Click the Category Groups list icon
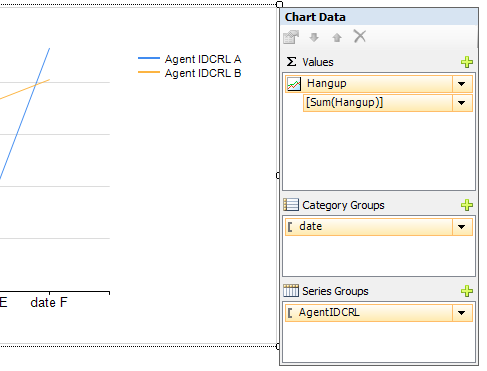 click(x=291, y=205)
